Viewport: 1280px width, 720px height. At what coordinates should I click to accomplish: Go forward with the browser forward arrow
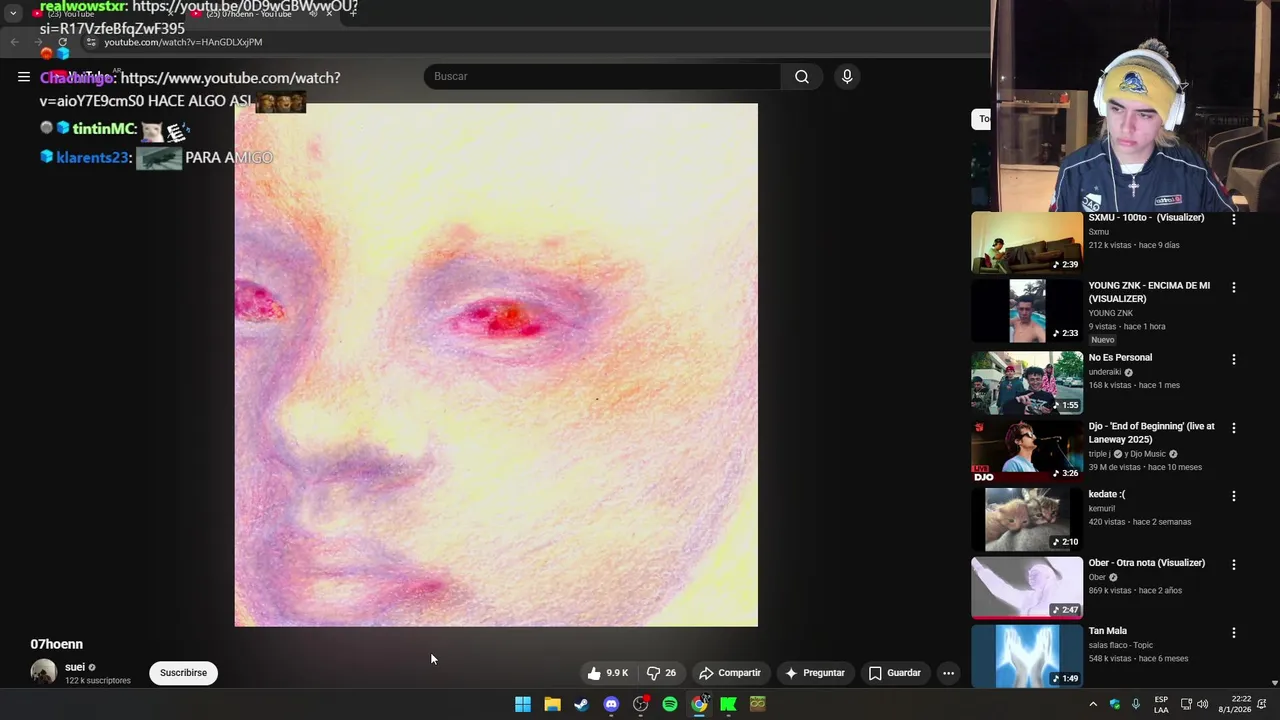tap(40, 42)
